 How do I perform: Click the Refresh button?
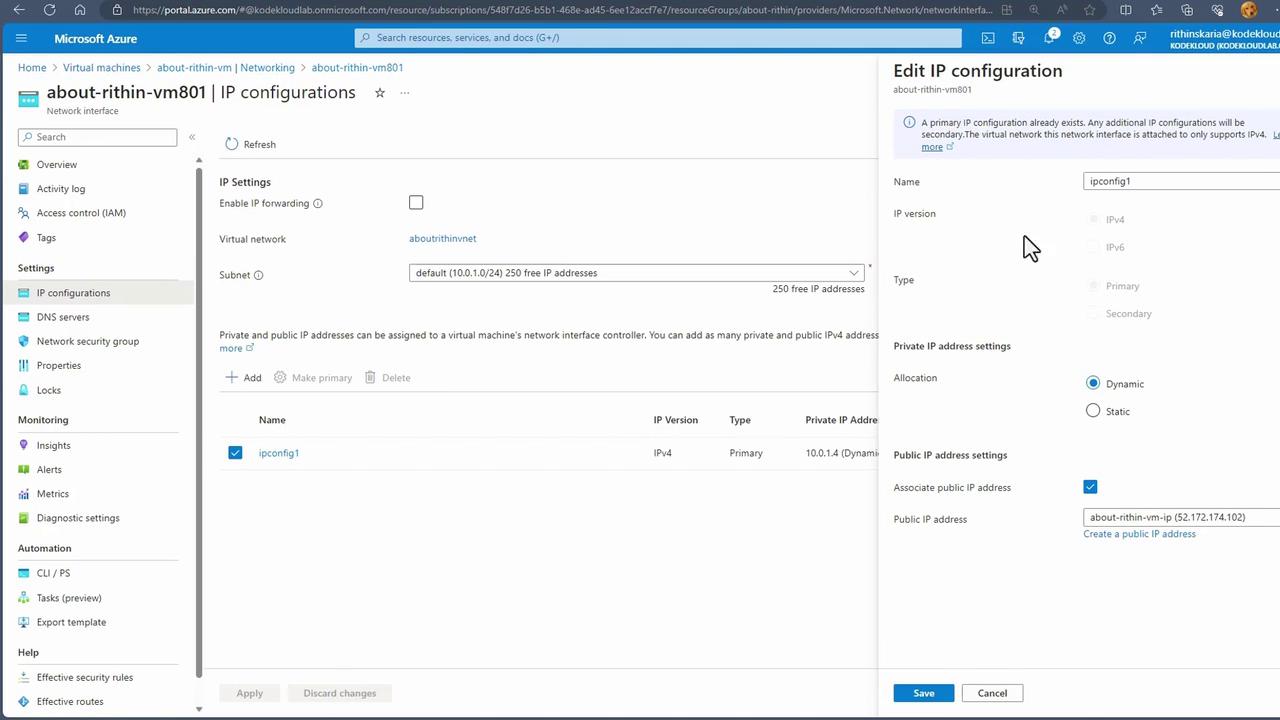click(x=250, y=144)
